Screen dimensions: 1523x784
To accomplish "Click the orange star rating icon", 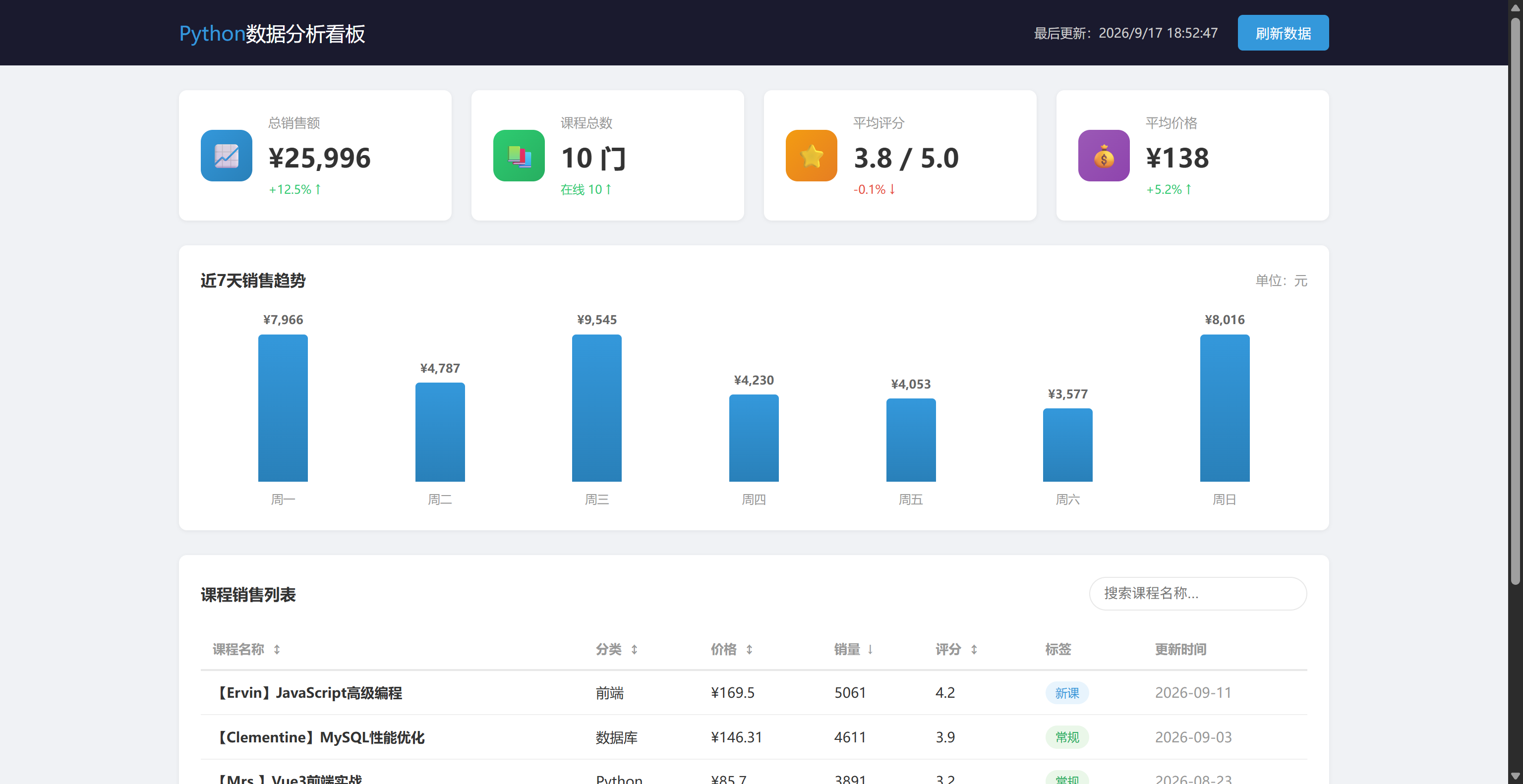I will pyautogui.click(x=811, y=156).
